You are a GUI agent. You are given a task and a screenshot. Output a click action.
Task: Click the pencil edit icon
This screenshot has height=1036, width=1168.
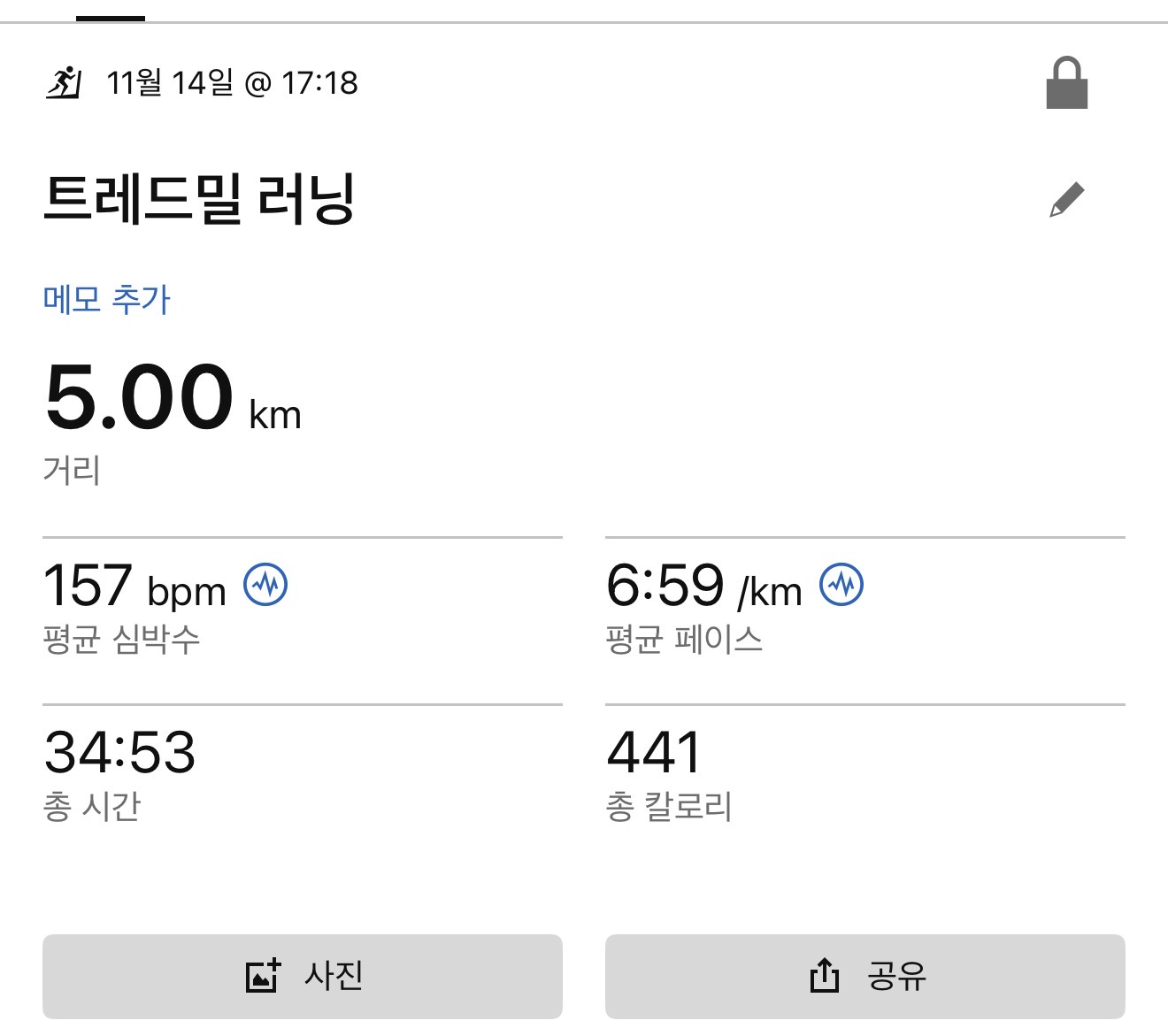[x=1066, y=200]
